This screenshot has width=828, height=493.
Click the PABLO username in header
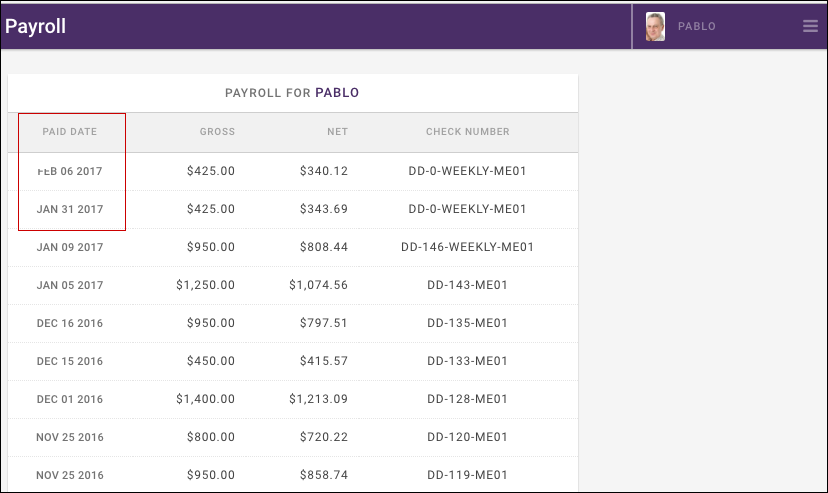point(697,27)
